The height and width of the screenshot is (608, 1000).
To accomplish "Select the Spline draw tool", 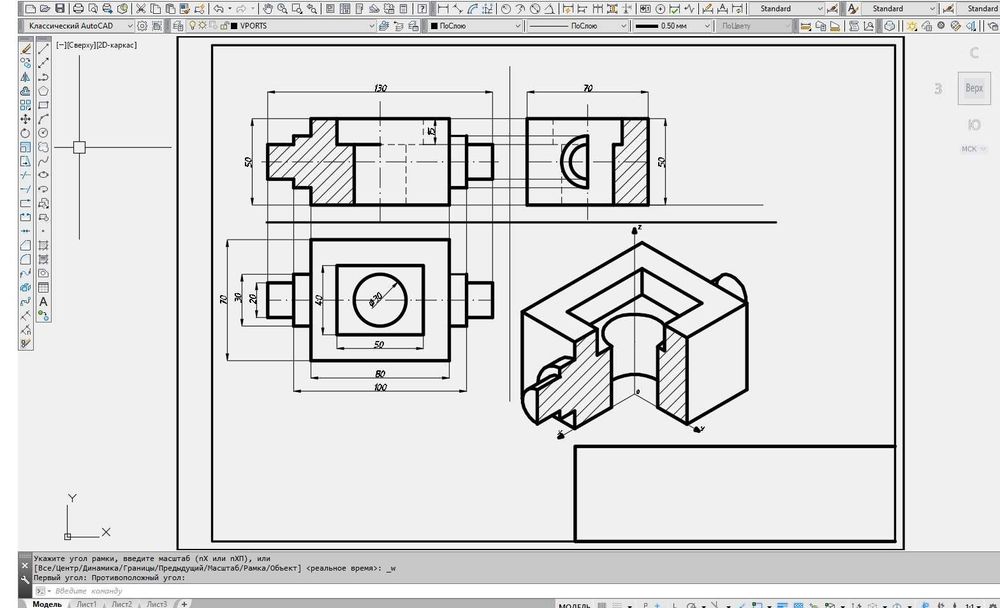I will 43,161.
